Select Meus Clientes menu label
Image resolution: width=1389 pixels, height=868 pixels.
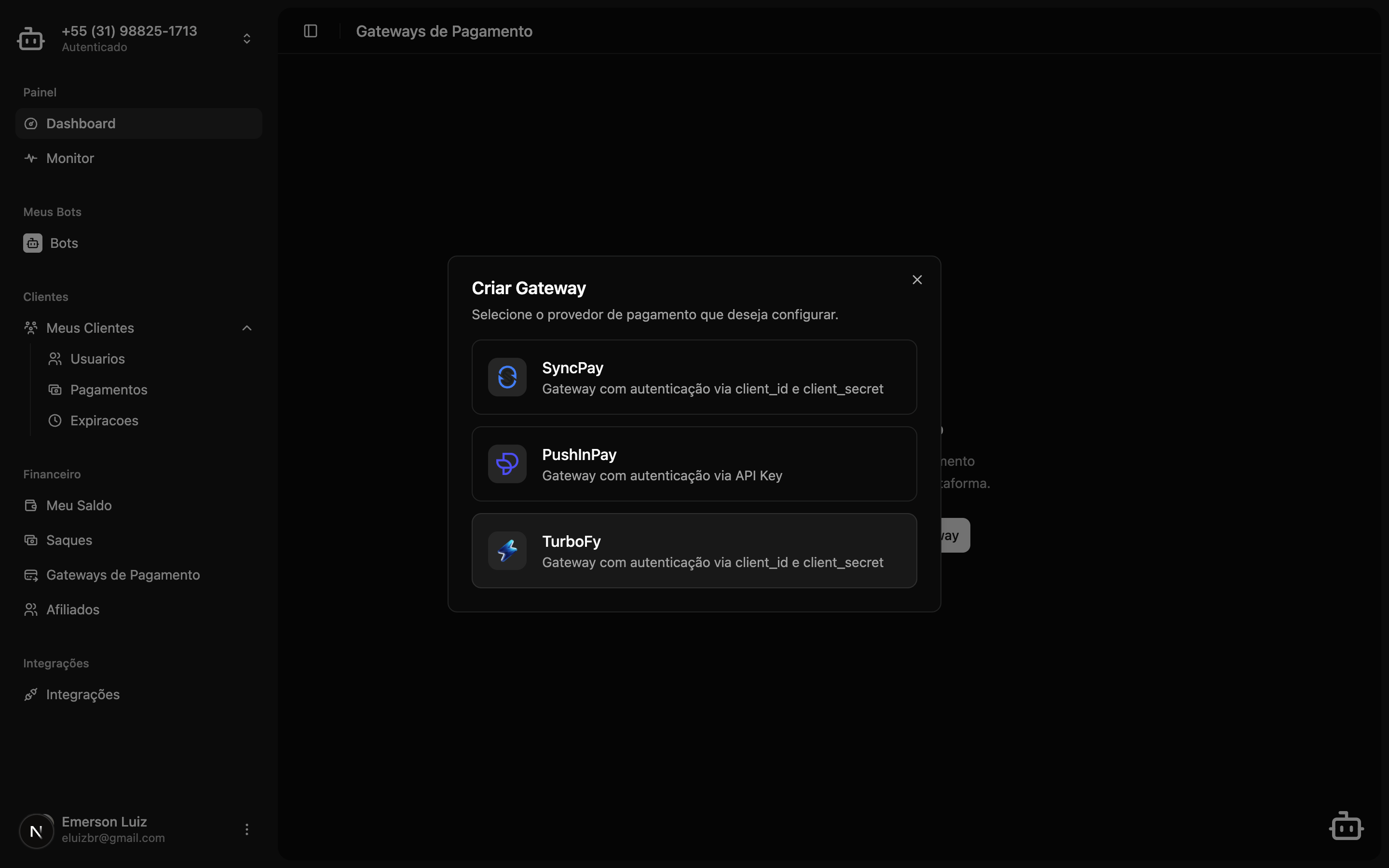(90, 328)
